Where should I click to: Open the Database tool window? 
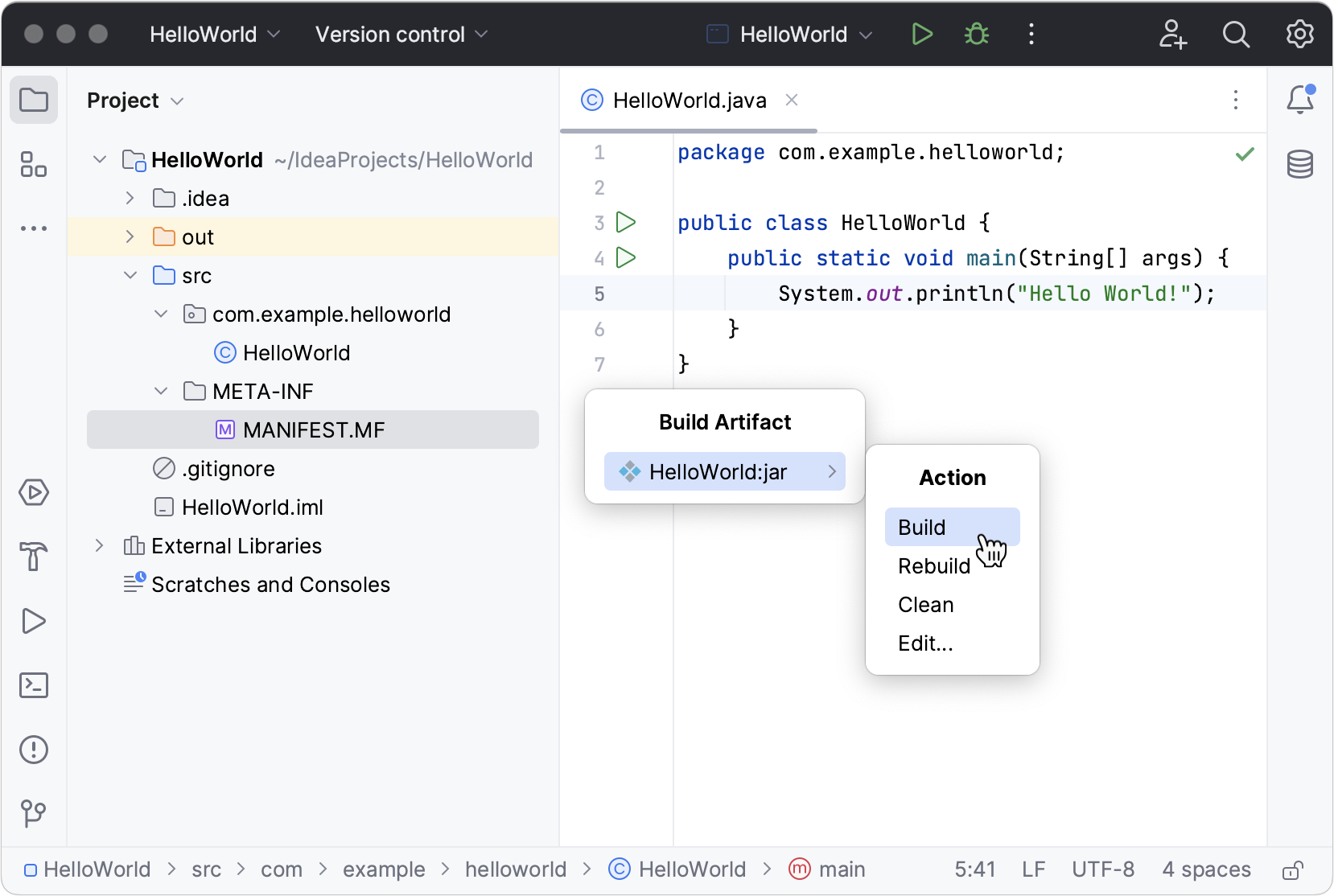[x=1301, y=164]
